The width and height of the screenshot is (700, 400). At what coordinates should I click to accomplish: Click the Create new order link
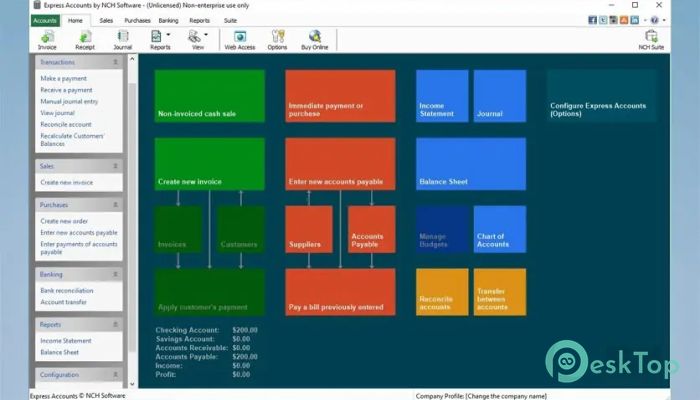tap(64, 221)
